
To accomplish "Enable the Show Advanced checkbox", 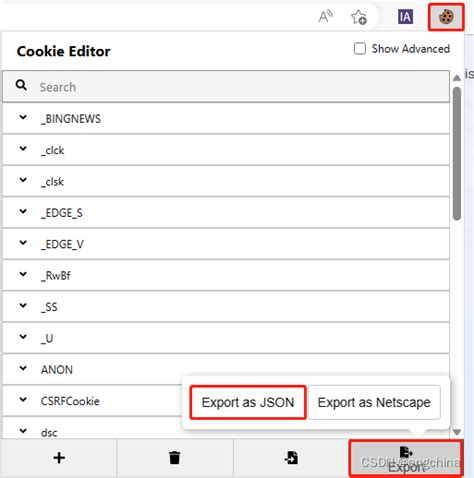I will click(x=360, y=49).
